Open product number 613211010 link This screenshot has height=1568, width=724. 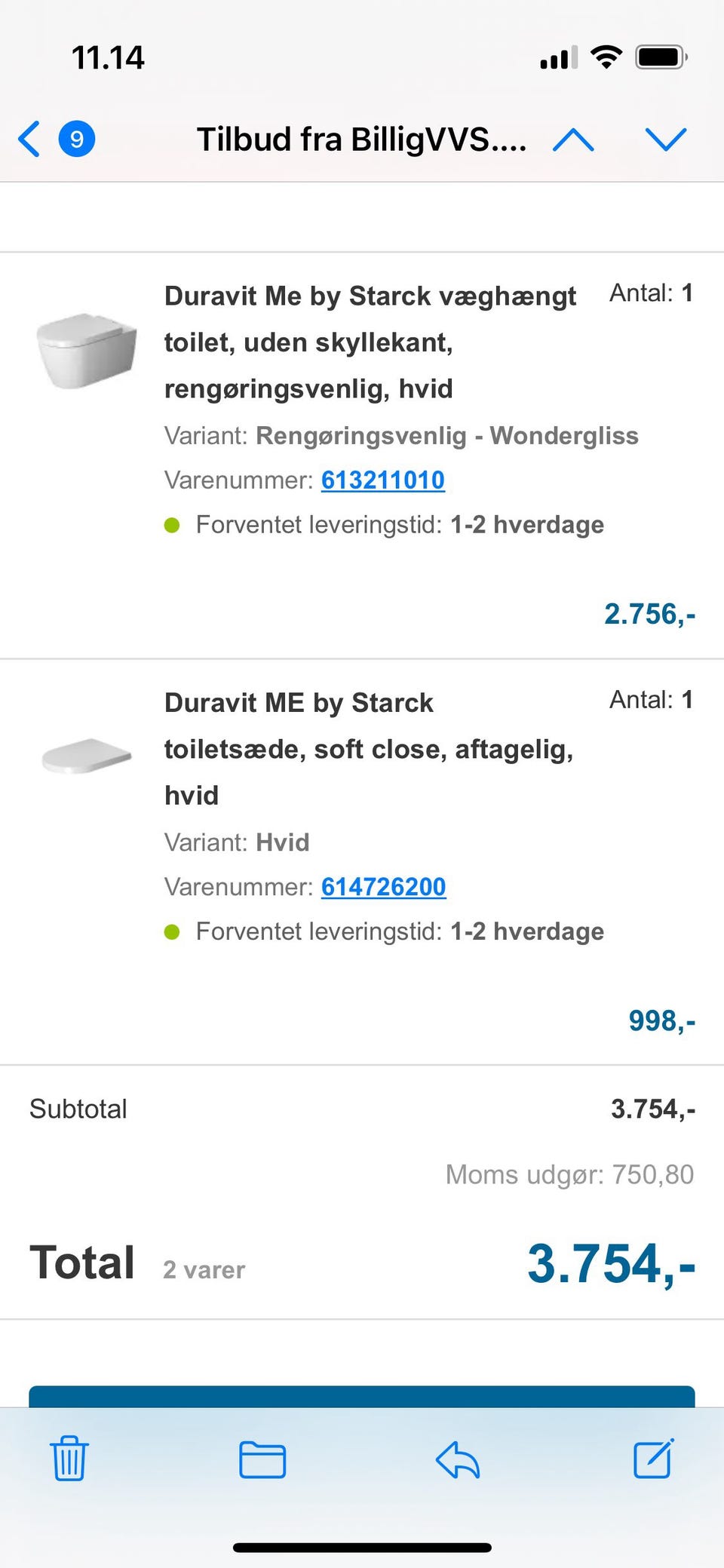tap(383, 480)
